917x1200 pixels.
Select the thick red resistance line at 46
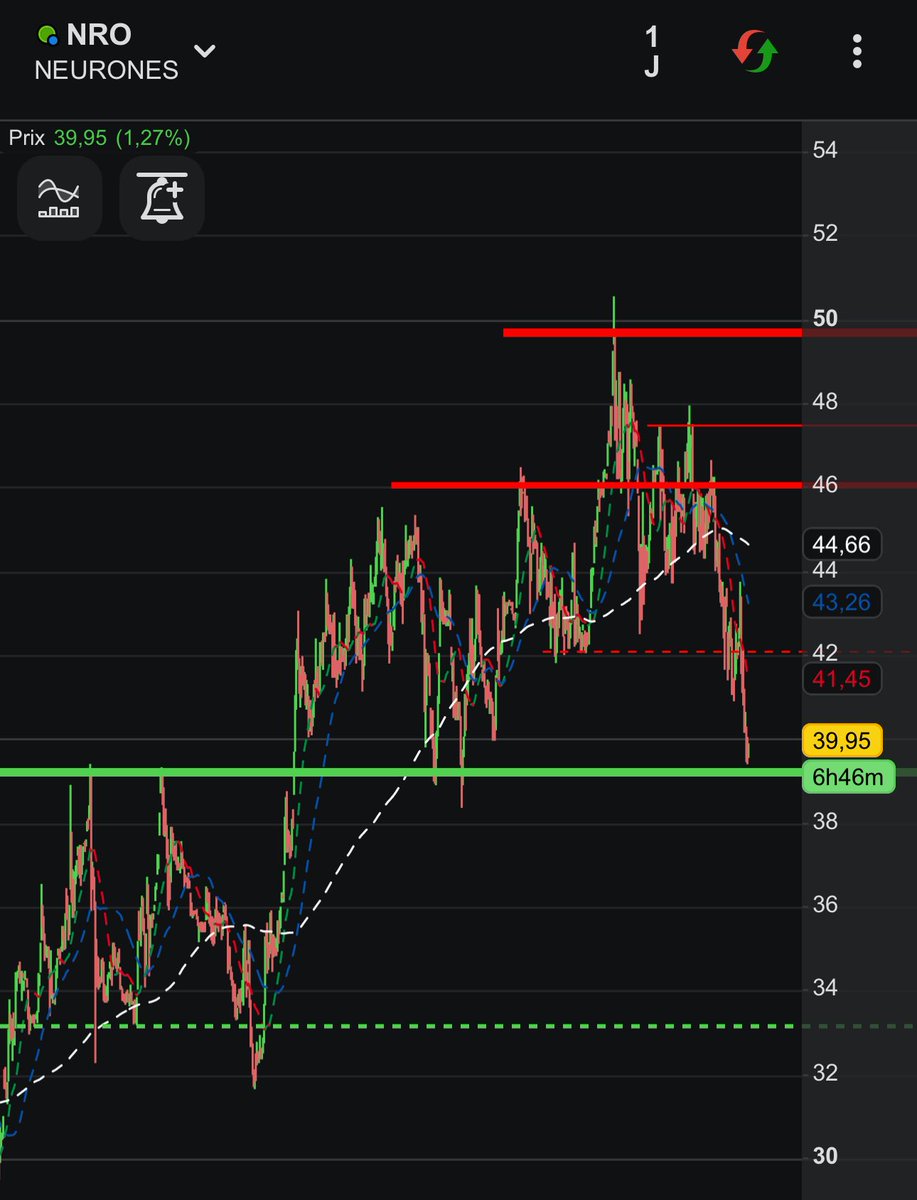pyautogui.click(x=596, y=485)
